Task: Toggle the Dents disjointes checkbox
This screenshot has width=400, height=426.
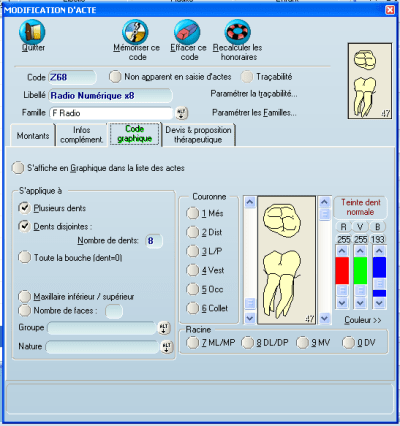Action: (24, 226)
